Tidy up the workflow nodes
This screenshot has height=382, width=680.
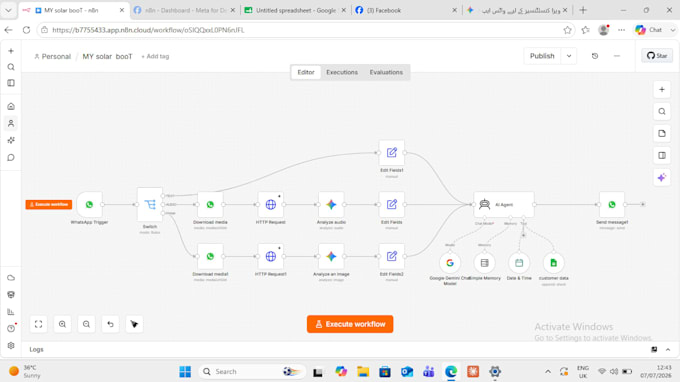tap(134, 324)
